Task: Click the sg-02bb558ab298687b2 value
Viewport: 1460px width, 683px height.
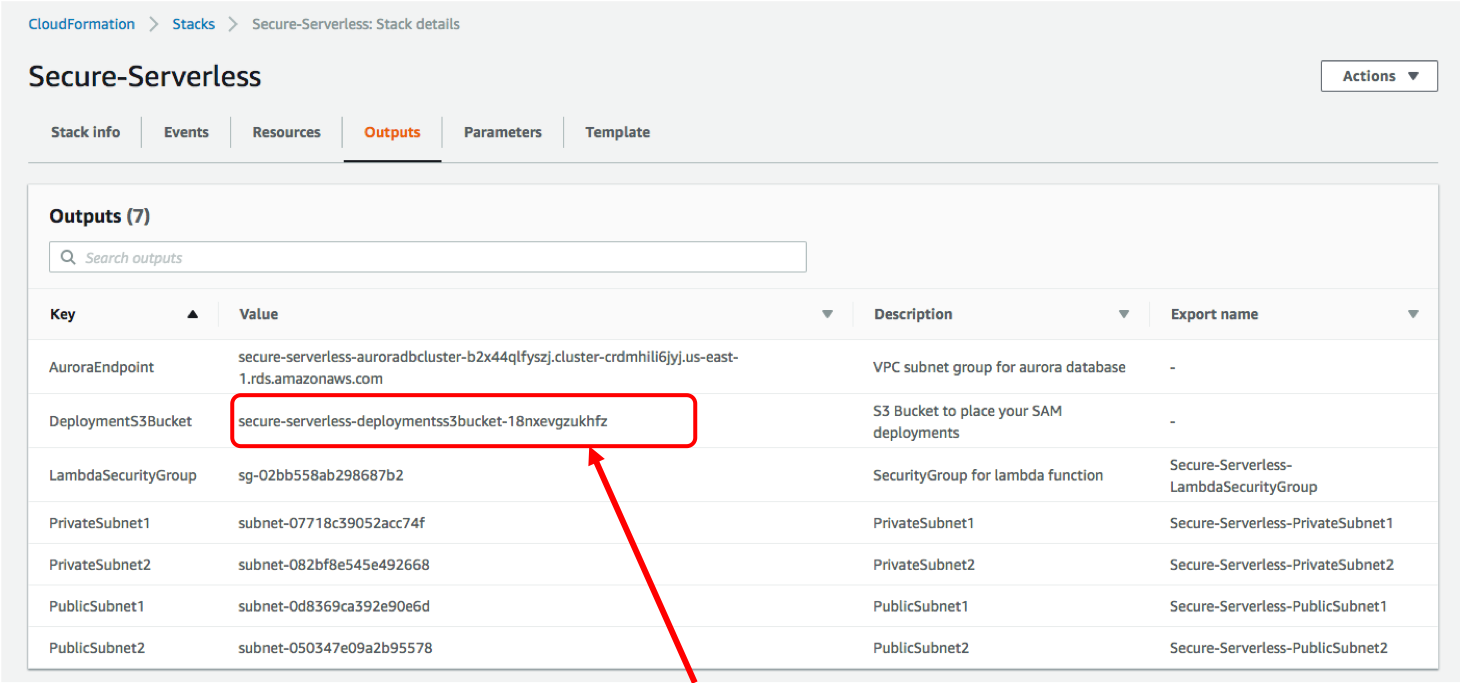Action: click(321, 475)
